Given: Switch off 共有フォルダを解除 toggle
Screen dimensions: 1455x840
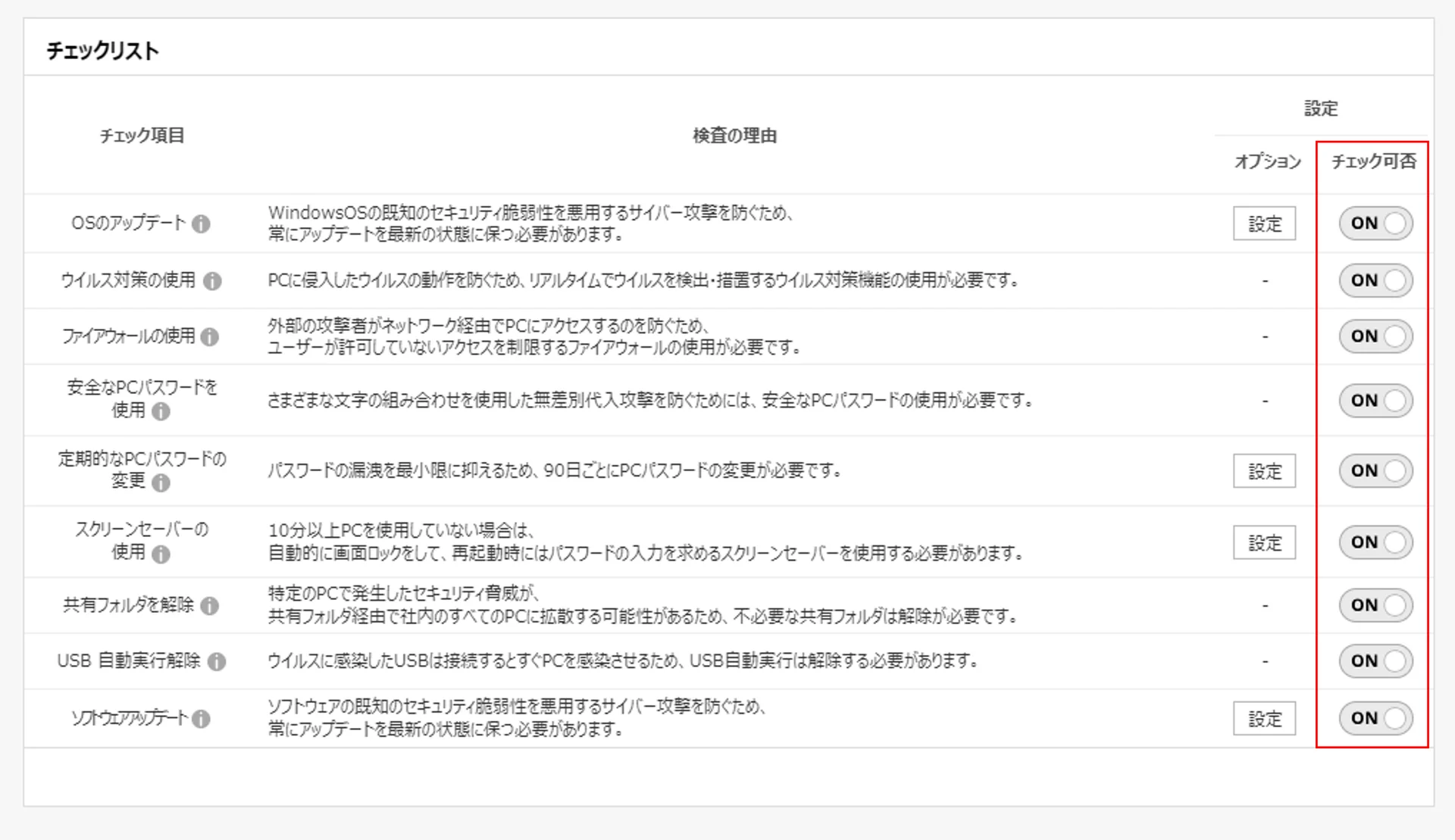Looking at the screenshot, I should coord(1375,605).
